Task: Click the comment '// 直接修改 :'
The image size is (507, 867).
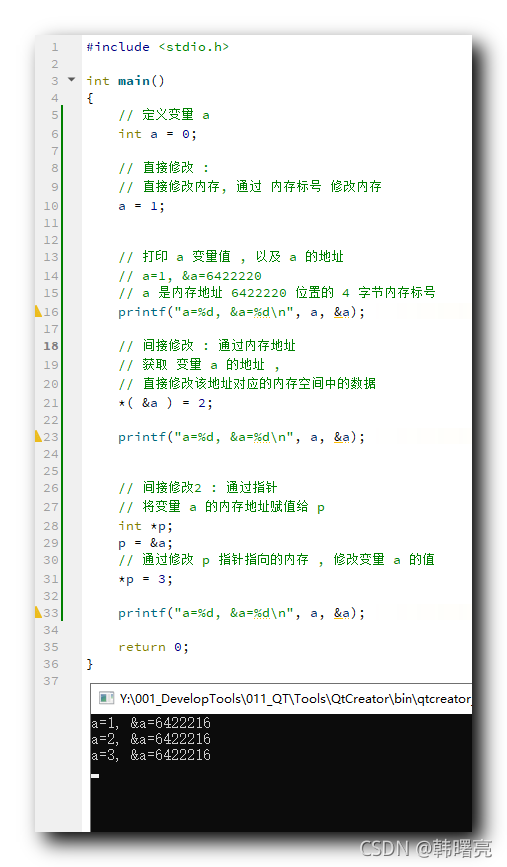Action: click(164, 168)
